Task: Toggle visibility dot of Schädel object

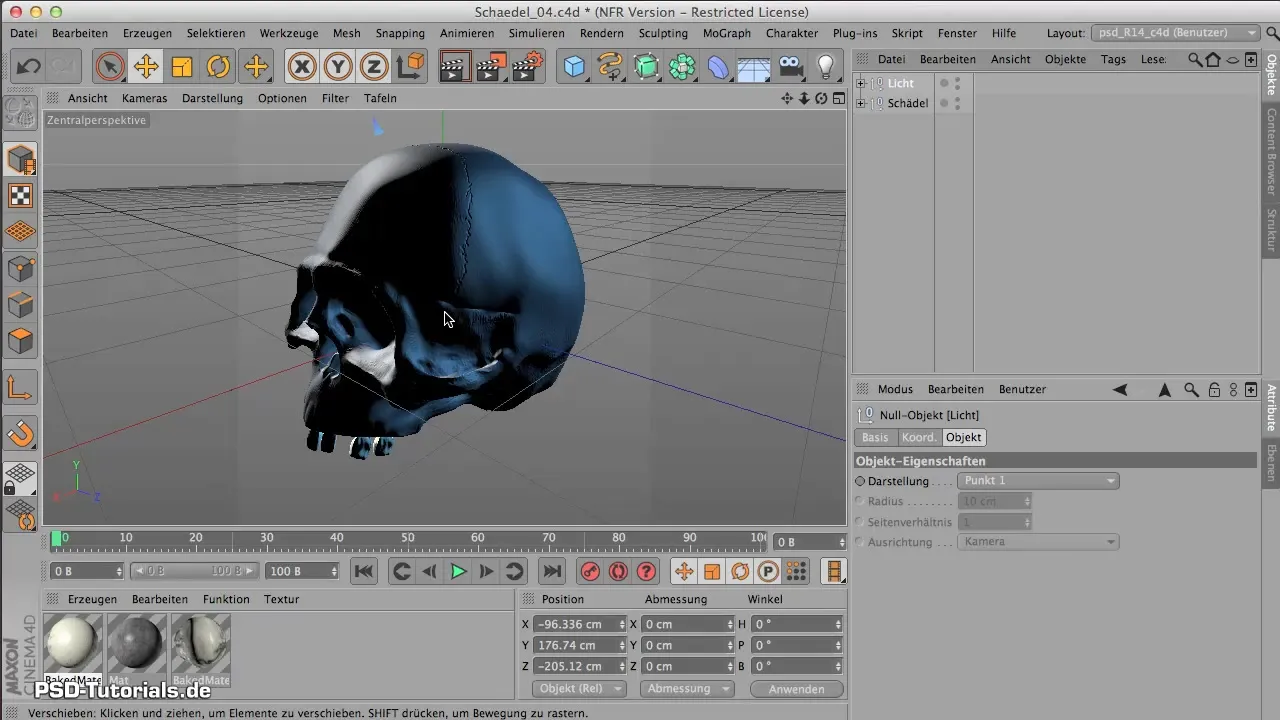Action: click(x=944, y=103)
